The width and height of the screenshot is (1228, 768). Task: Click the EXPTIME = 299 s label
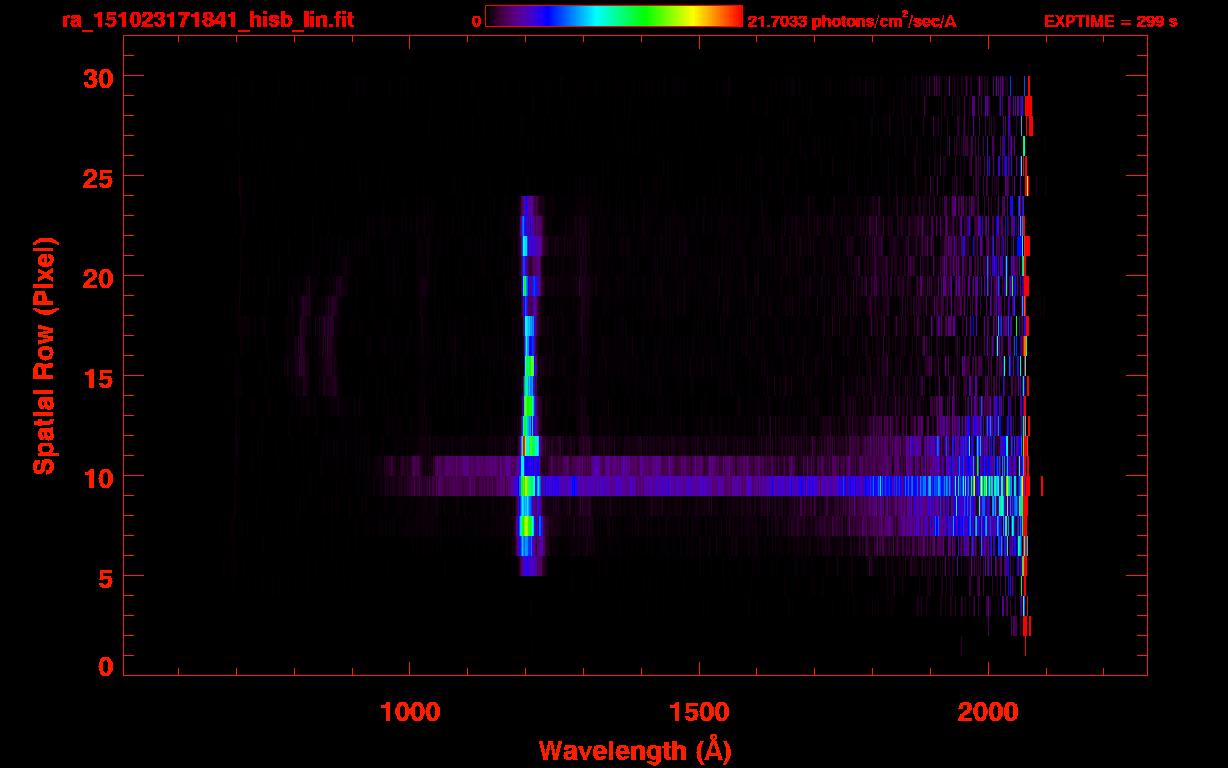click(x=1110, y=21)
